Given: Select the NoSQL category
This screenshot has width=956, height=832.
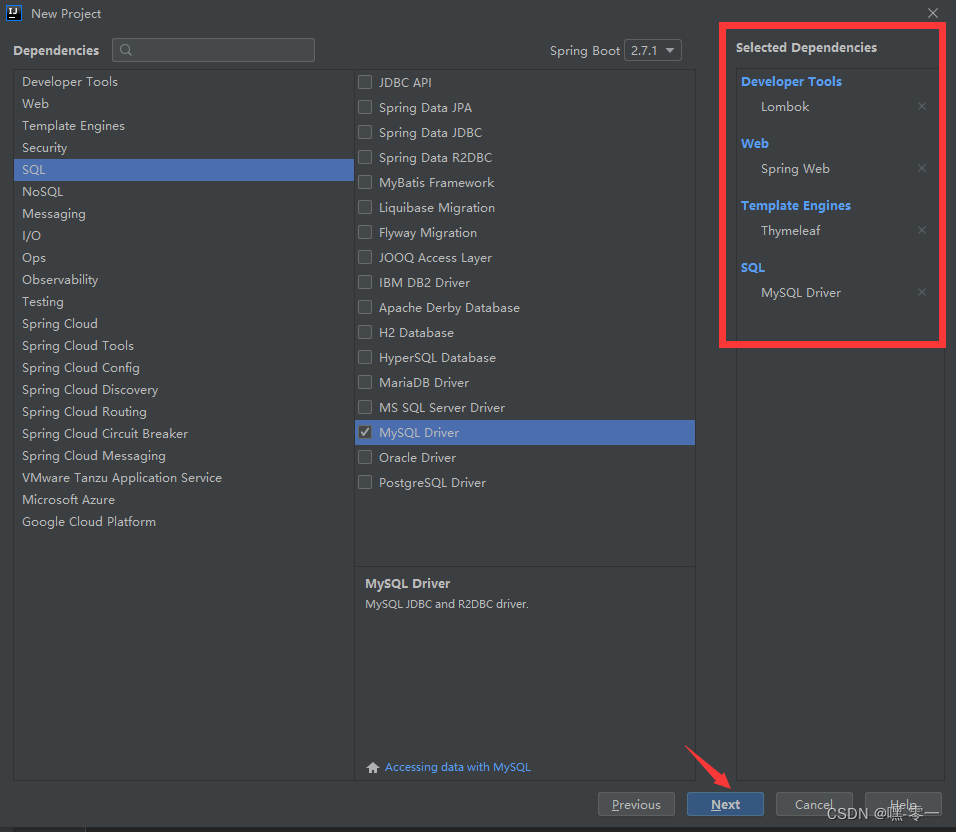Looking at the screenshot, I should tap(184, 191).
